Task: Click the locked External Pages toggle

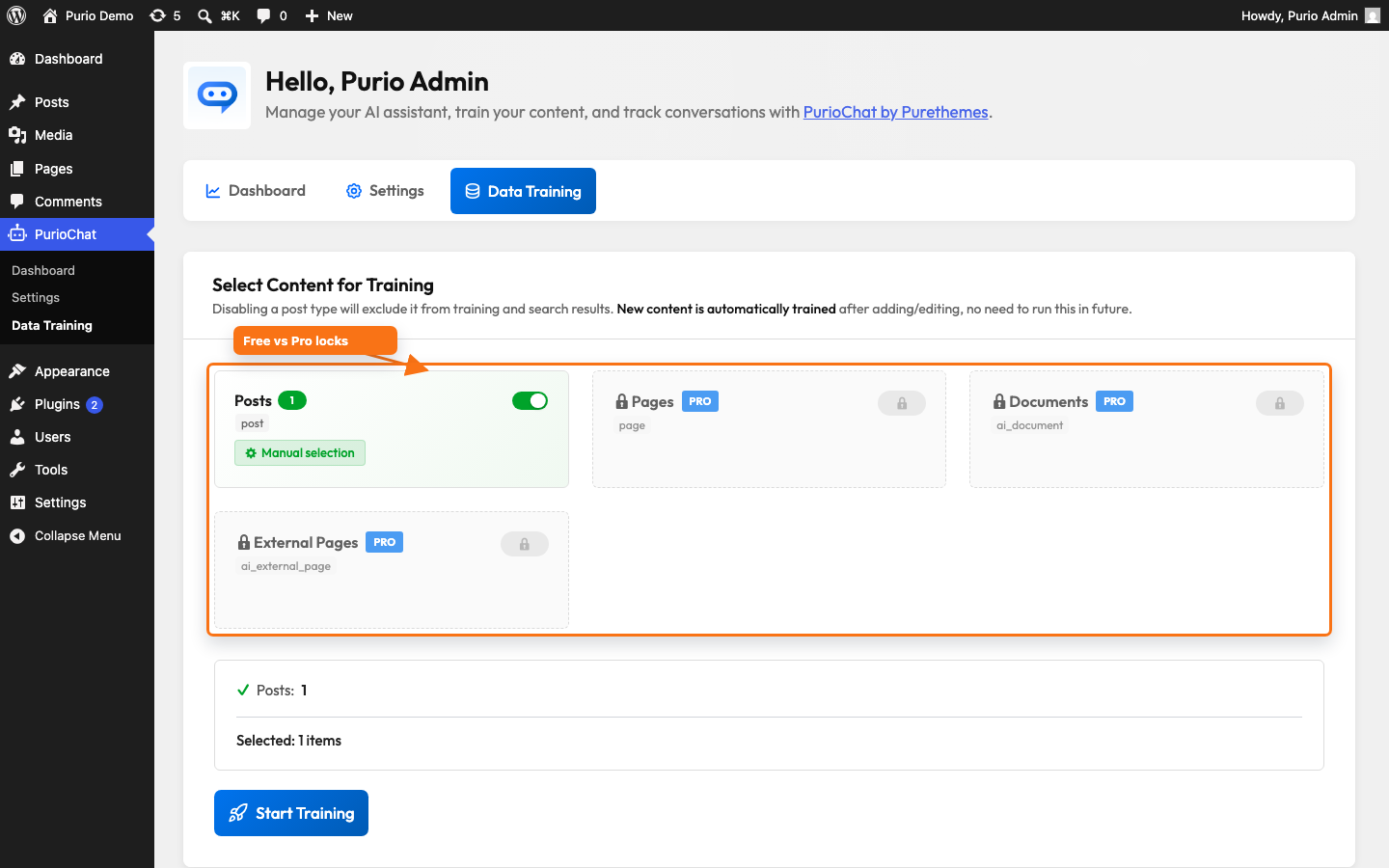Action: pyautogui.click(x=525, y=544)
